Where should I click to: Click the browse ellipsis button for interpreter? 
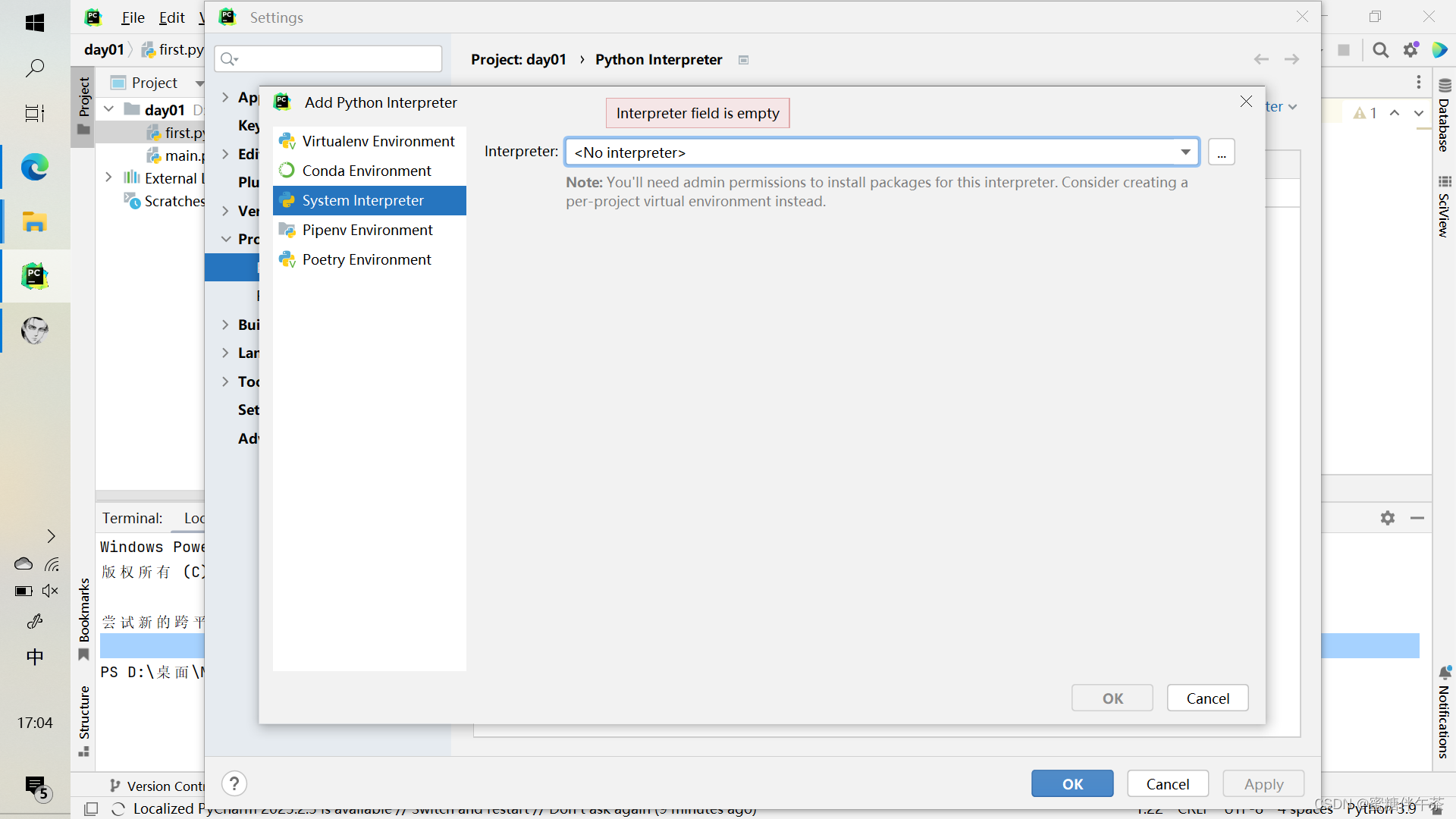pyautogui.click(x=1221, y=152)
